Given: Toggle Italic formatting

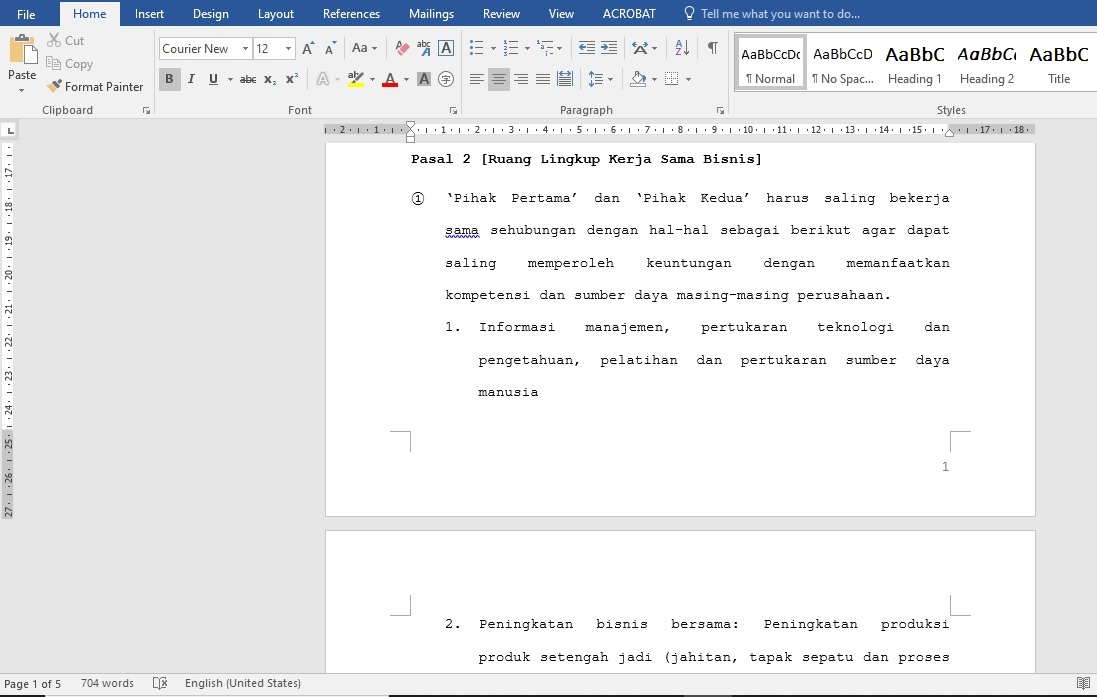Looking at the screenshot, I should [191, 79].
